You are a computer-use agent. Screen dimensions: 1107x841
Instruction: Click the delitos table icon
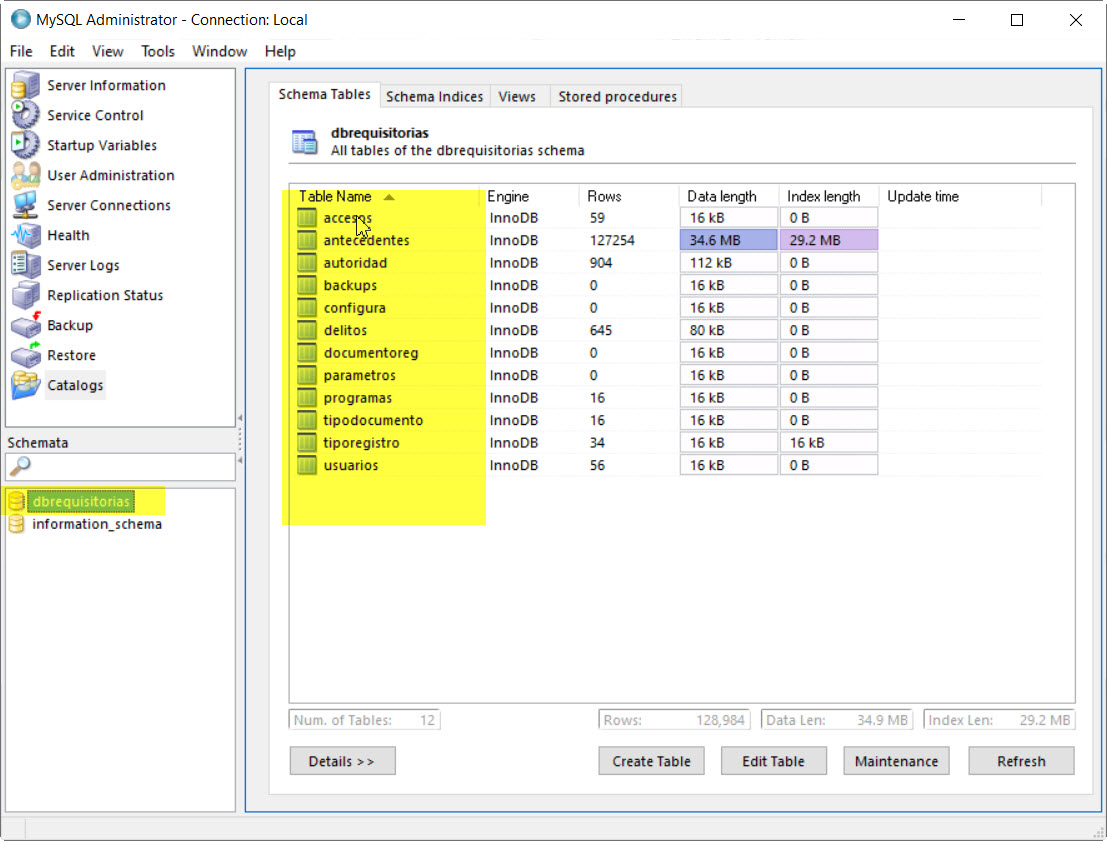306,330
